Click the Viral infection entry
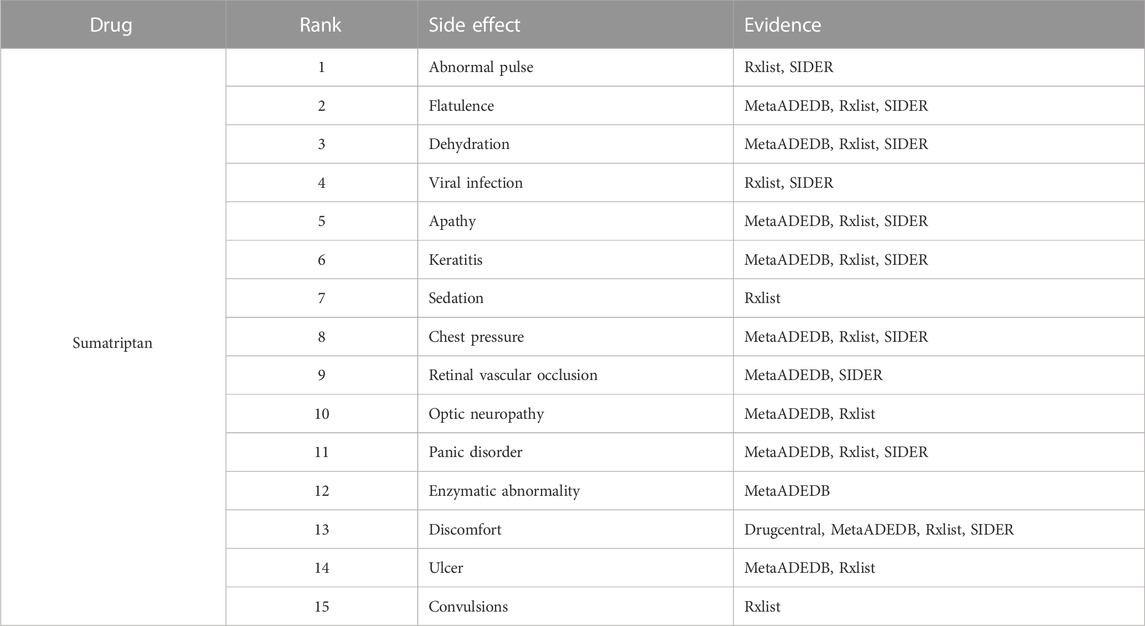The height and width of the screenshot is (626, 1145). pos(475,183)
